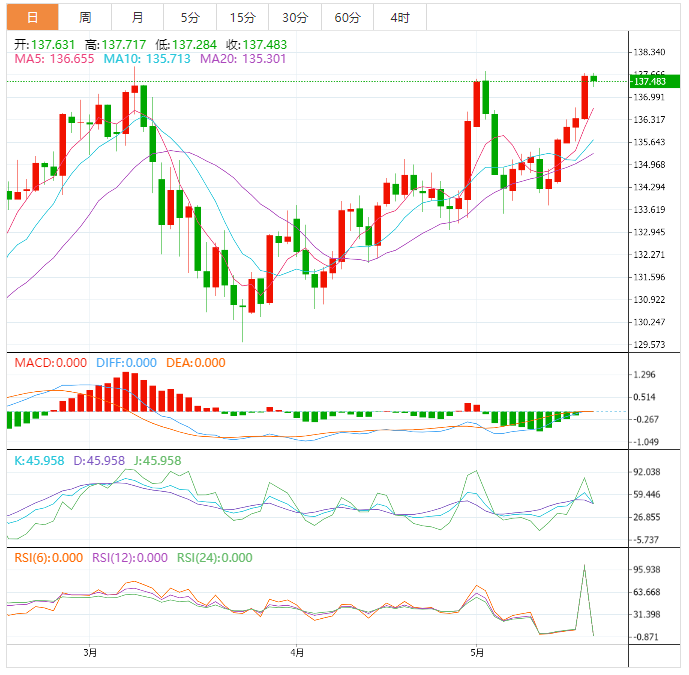
Task: Click the K:45.958 KDJ label
Action: pos(39,461)
